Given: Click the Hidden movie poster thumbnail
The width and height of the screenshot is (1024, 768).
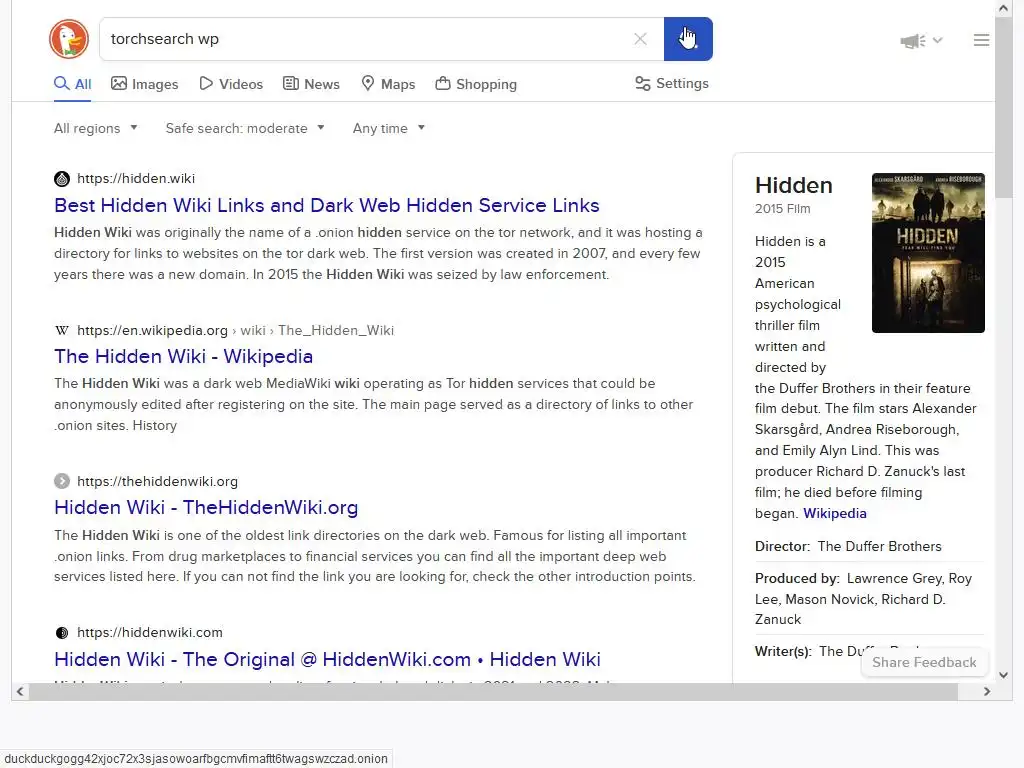Looking at the screenshot, I should coord(928,253).
